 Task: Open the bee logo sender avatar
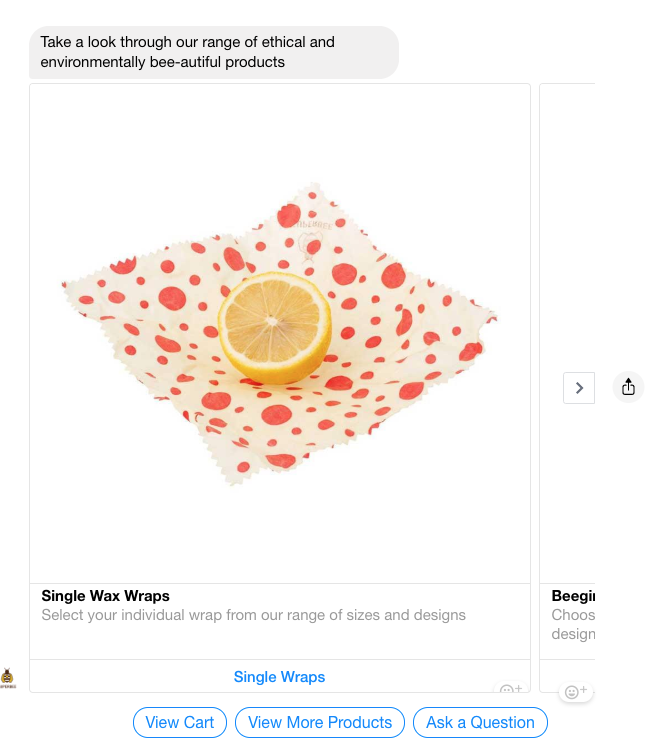[x=8, y=679]
